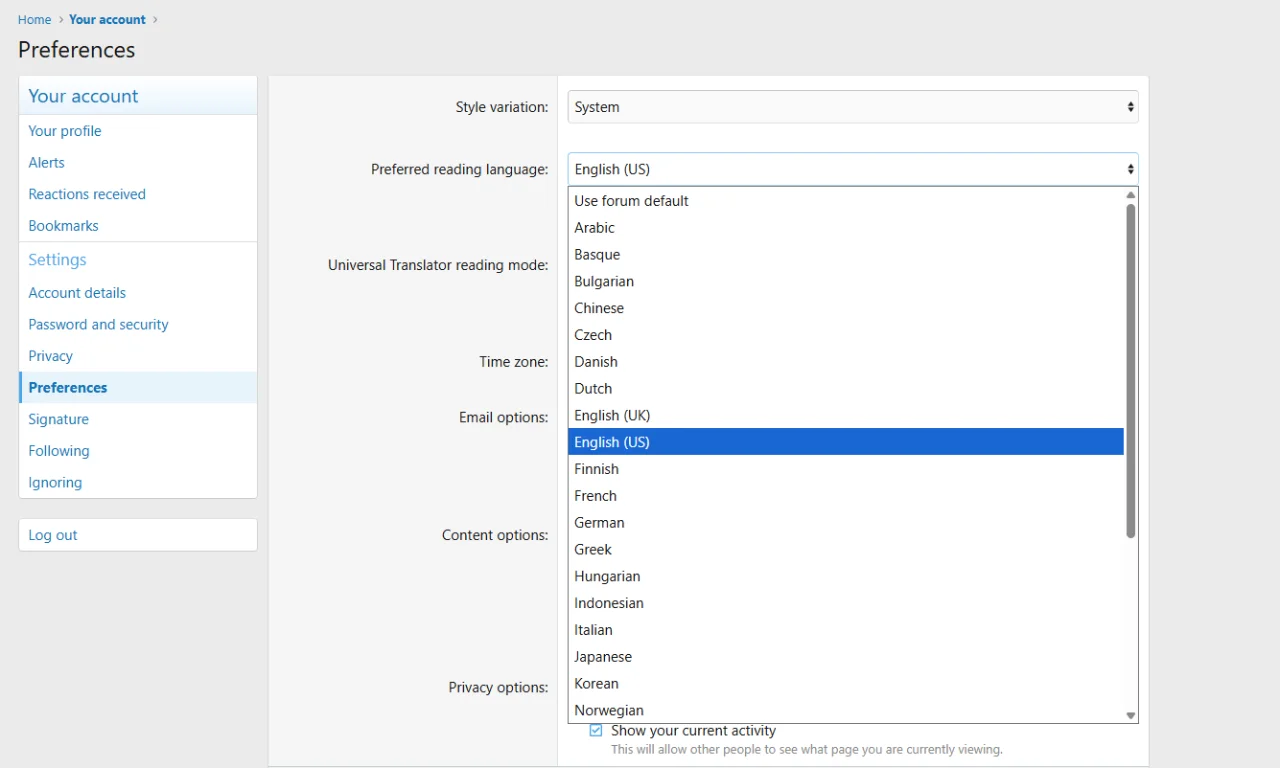1280x768 pixels.
Task: Select Preferences in the sidebar
Action: pos(138,388)
